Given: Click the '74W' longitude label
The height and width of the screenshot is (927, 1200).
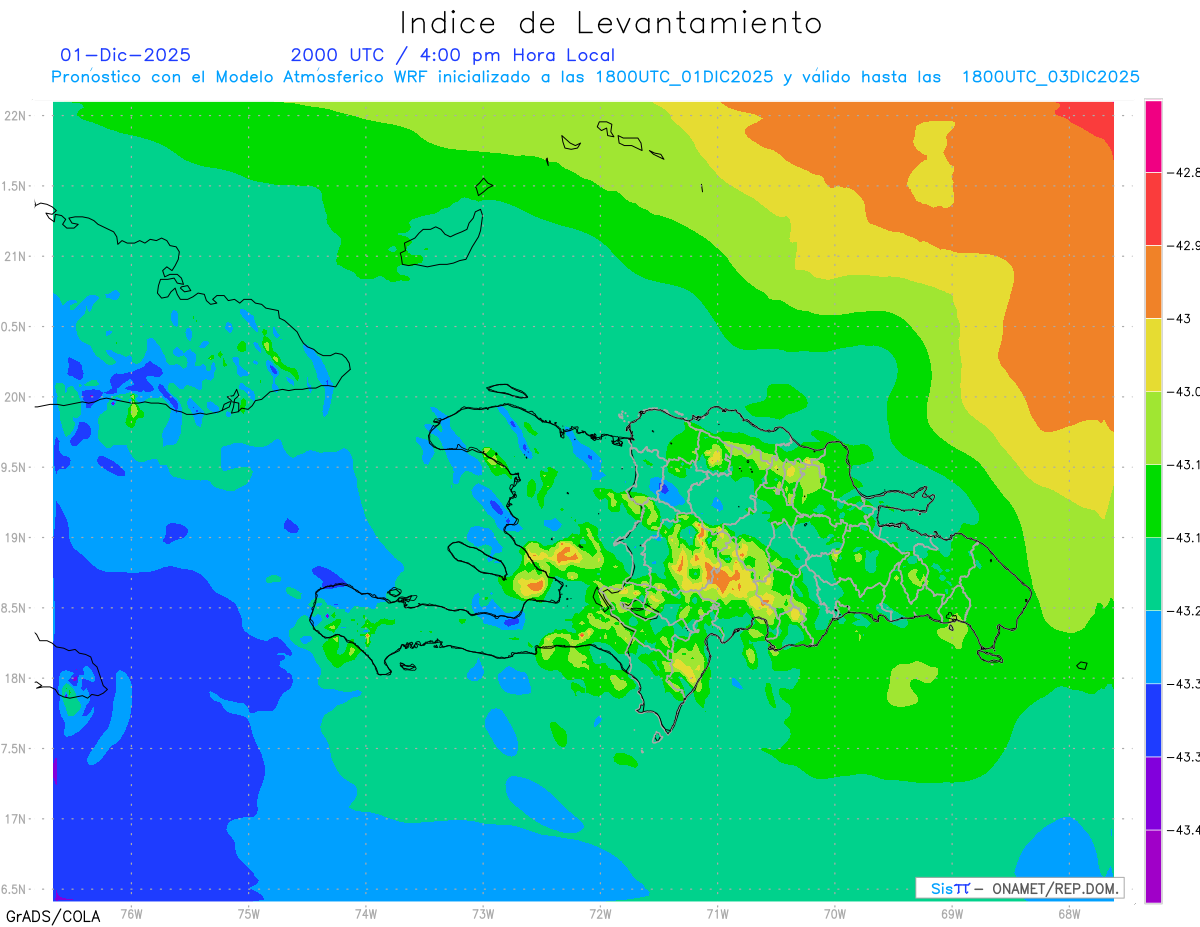Looking at the screenshot, I should coord(366,913).
